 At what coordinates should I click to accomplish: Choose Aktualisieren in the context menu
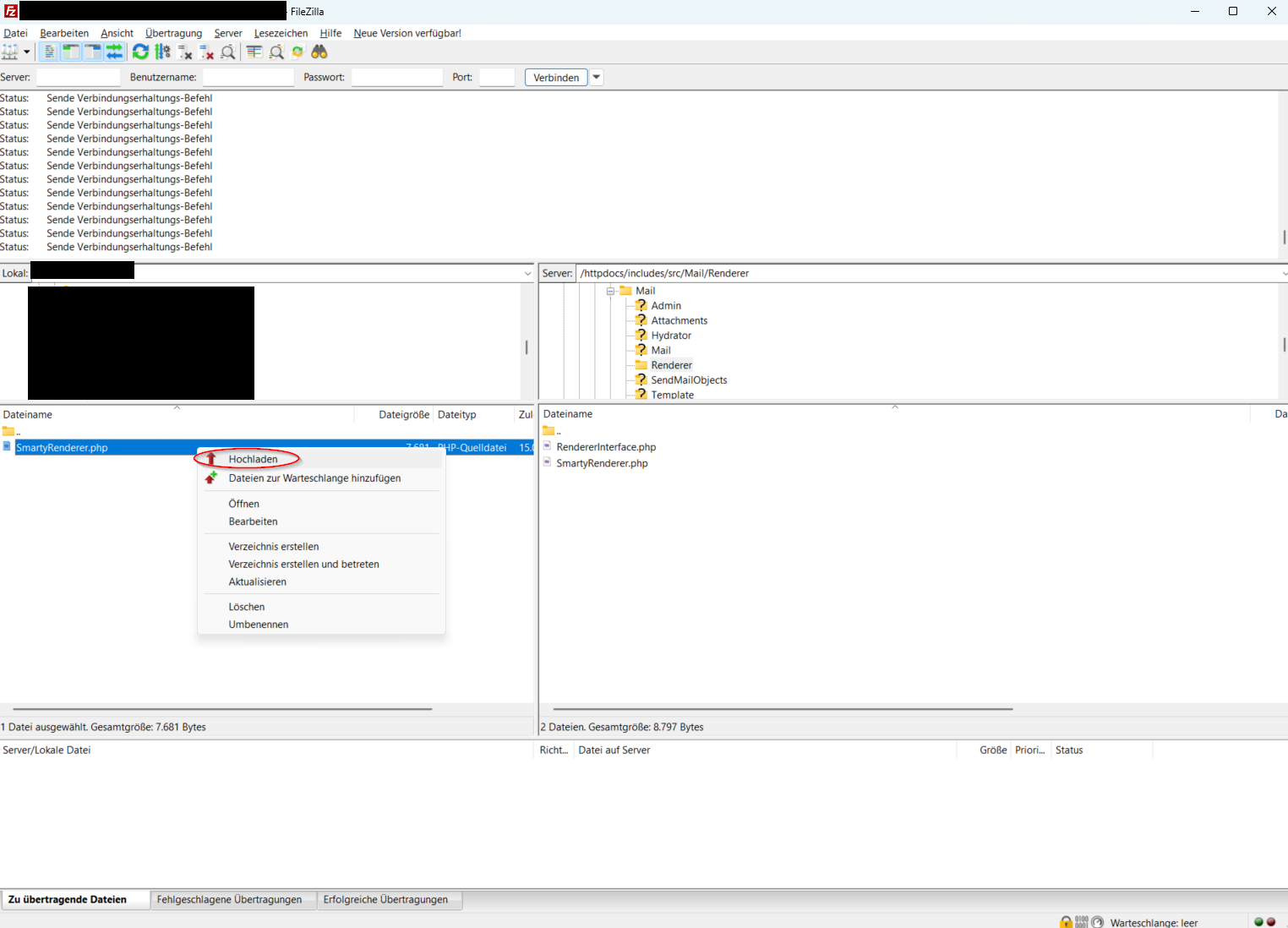click(321, 582)
